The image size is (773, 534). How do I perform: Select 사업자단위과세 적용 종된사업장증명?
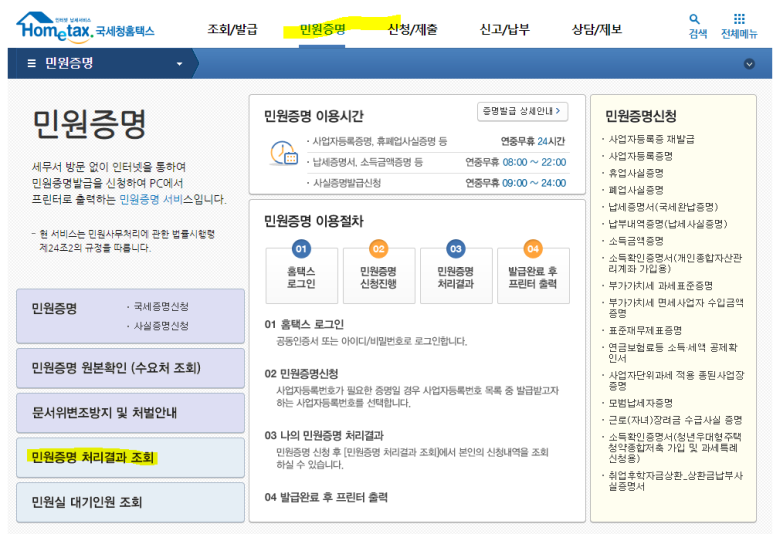coord(676,381)
